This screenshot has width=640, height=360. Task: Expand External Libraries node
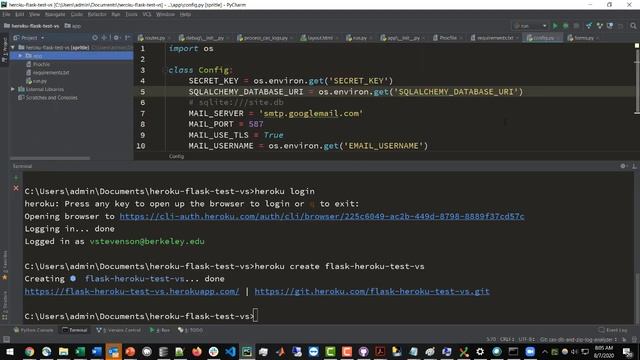(x=13, y=89)
